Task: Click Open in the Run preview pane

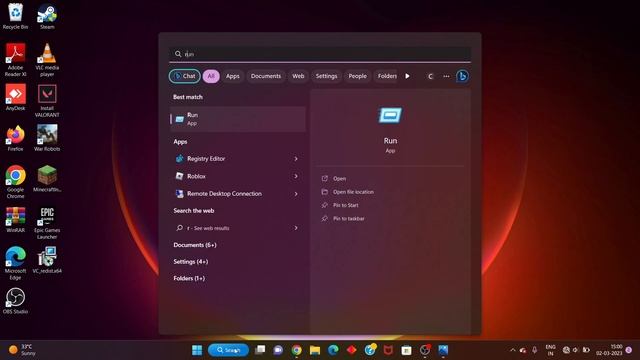Action: (x=339, y=178)
